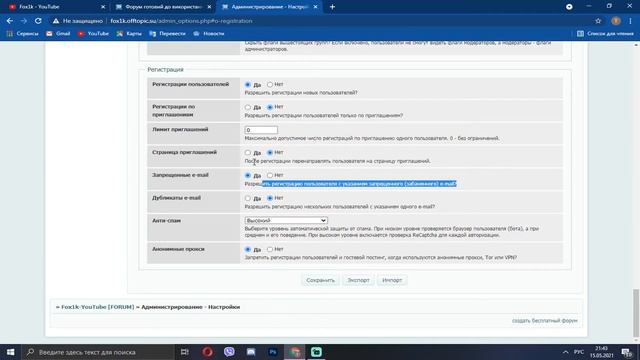The width and height of the screenshot is (640, 360).
Task: Open the создать бесплатный форум link
Action: [x=544, y=321]
